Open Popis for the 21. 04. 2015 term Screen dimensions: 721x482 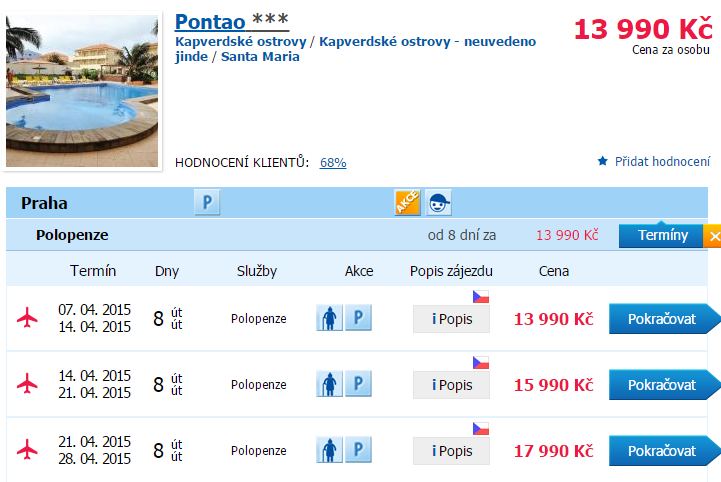[x=451, y=451]
